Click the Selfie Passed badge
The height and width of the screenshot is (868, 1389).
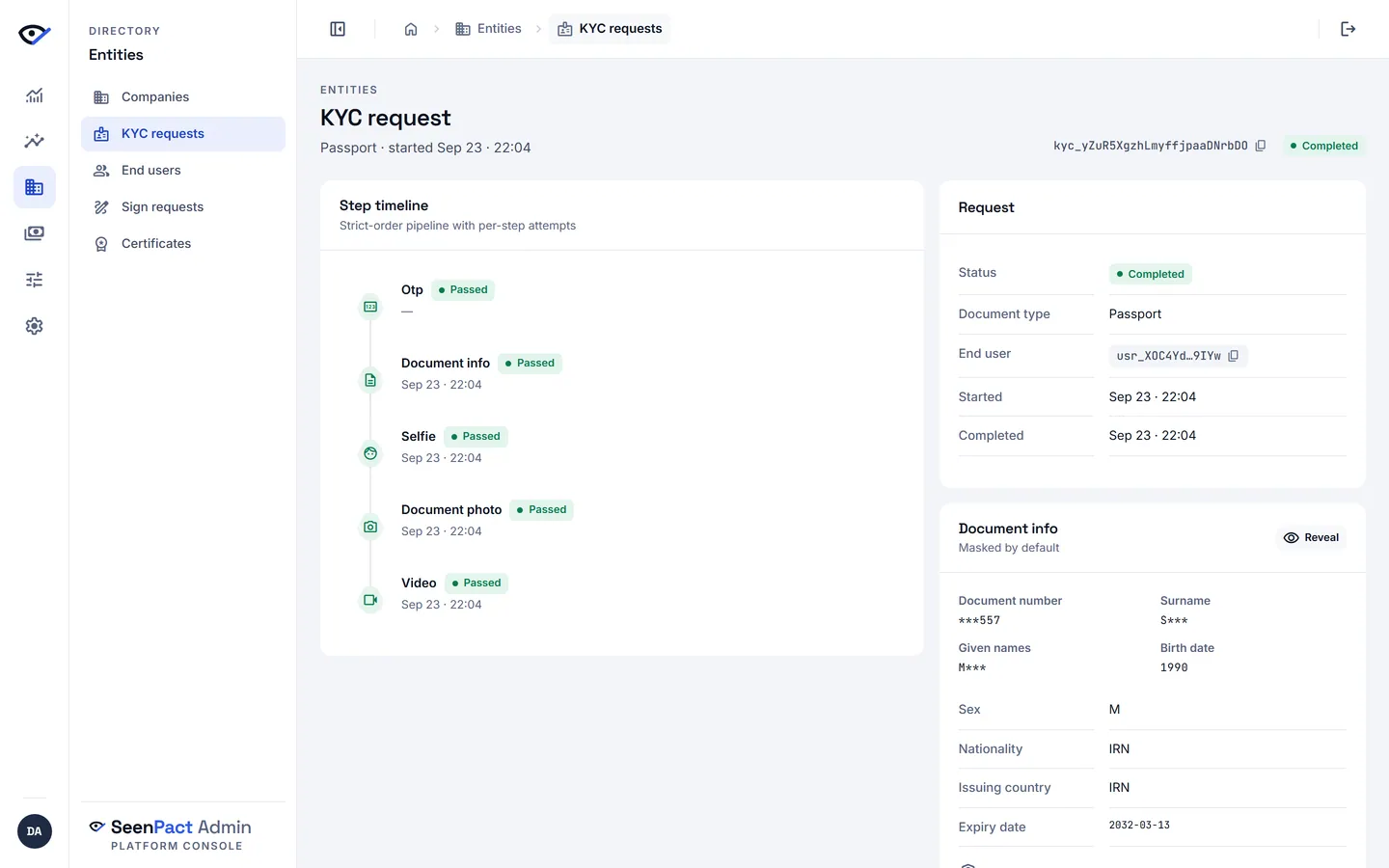476,436
